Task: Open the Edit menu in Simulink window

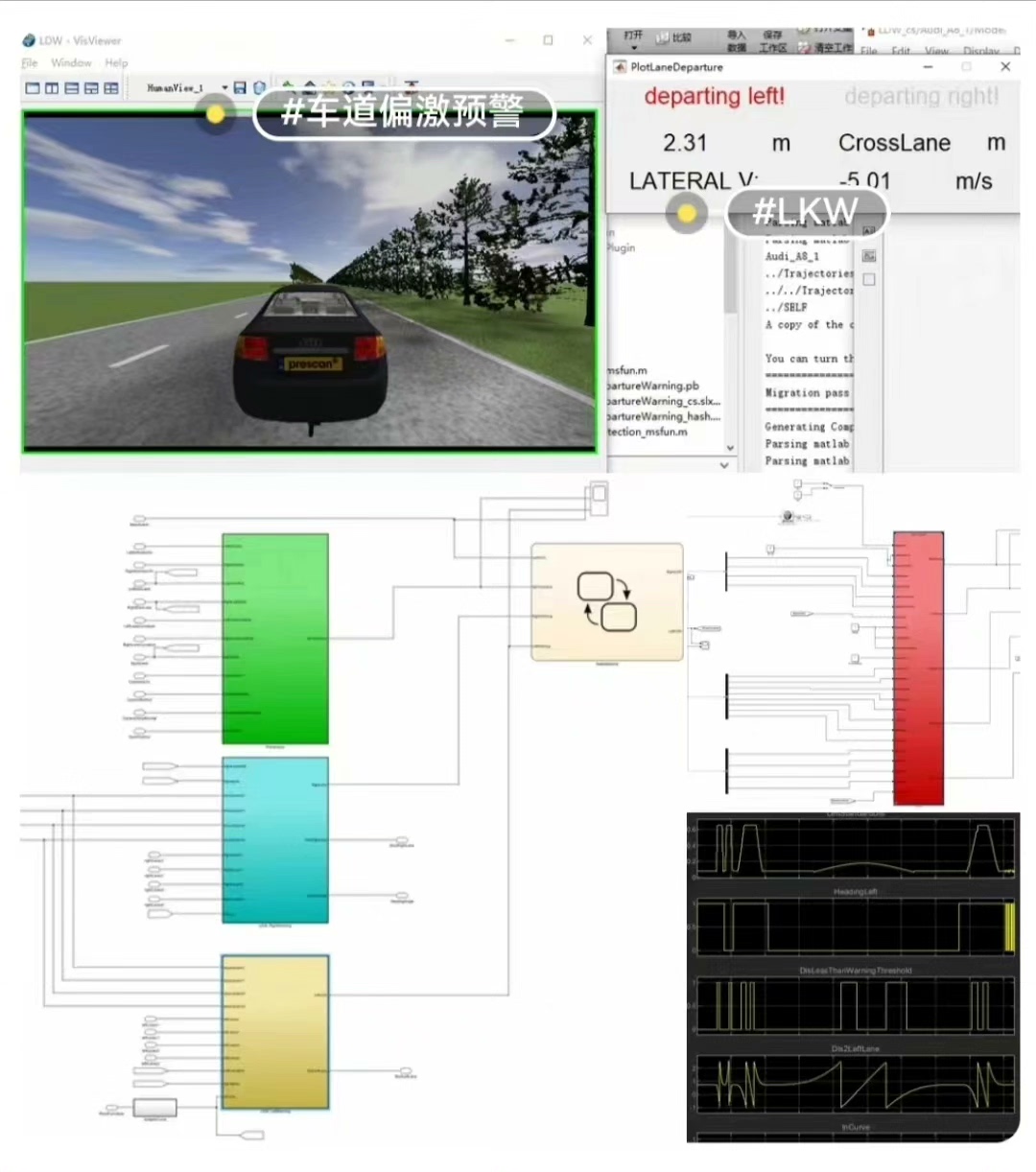Action: (901, 51)
